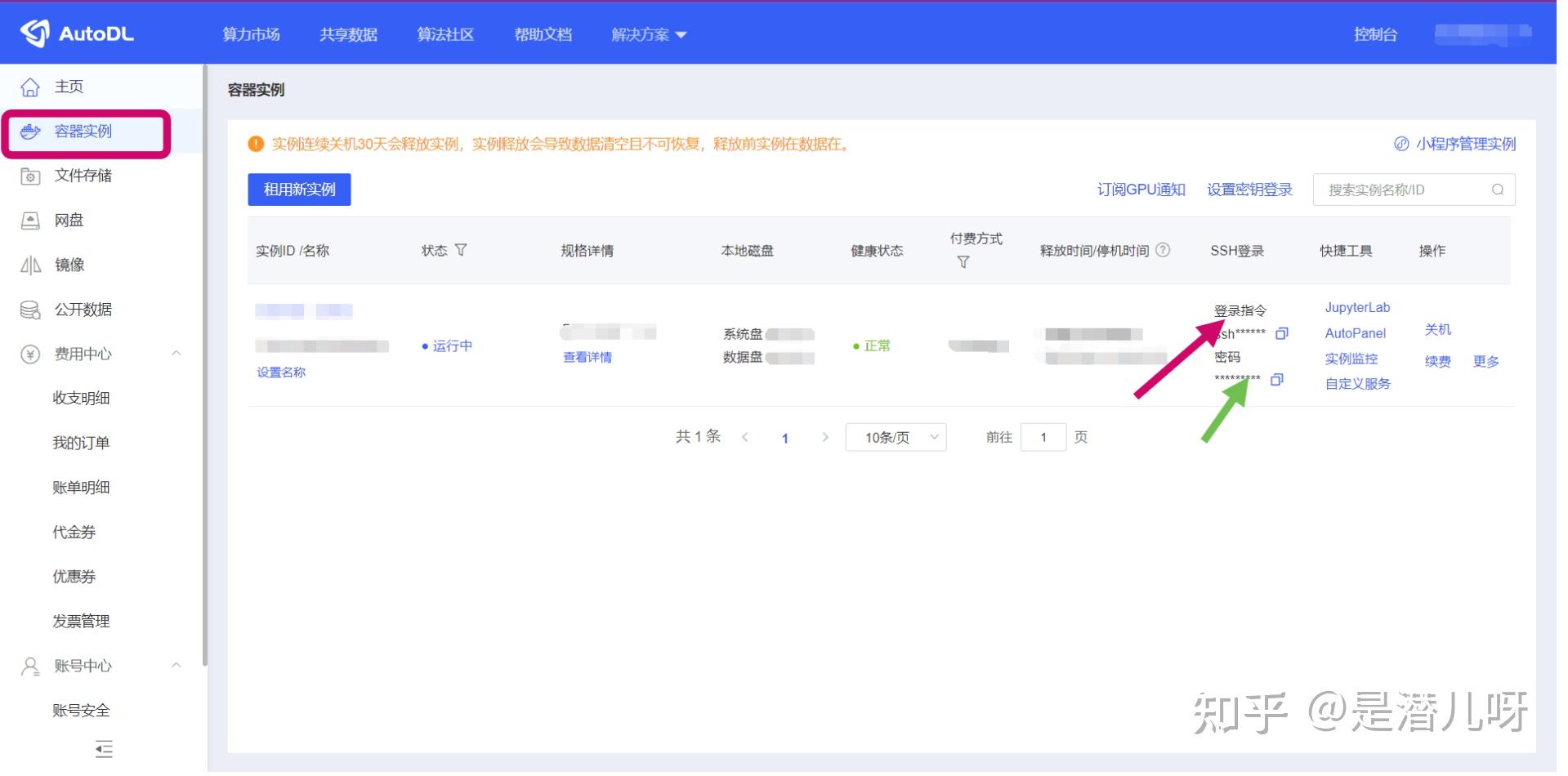1568x776 pixels.
Task: Open the 状态 column filter funnel
Action: tap(462, 251)
